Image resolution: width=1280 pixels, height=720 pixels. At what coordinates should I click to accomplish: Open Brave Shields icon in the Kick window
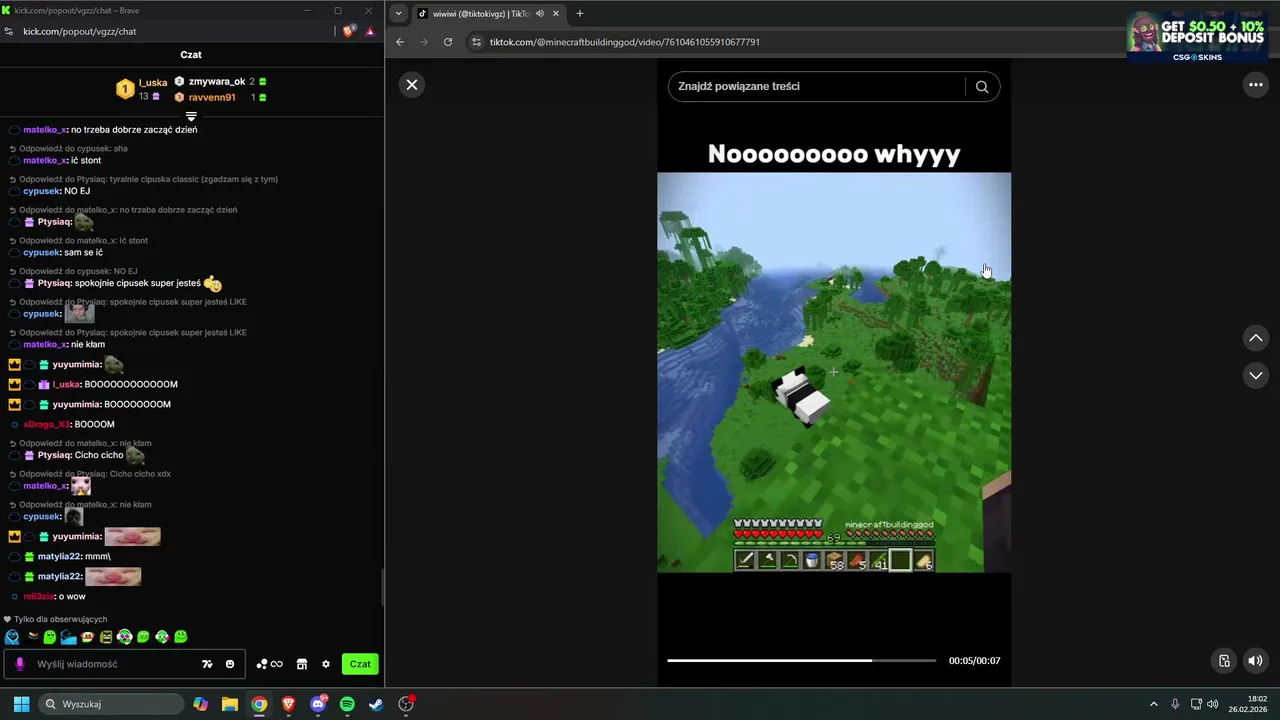tap(348, 31)
